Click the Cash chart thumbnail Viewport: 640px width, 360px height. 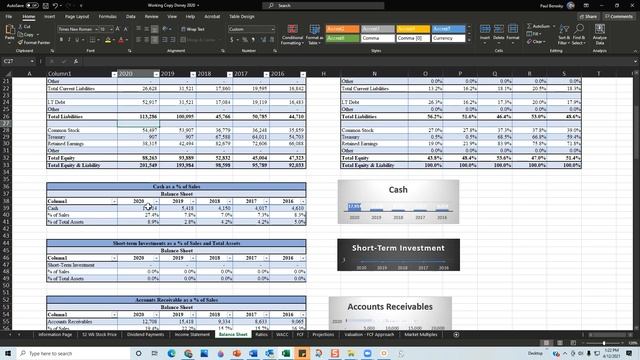coord(398,202)
